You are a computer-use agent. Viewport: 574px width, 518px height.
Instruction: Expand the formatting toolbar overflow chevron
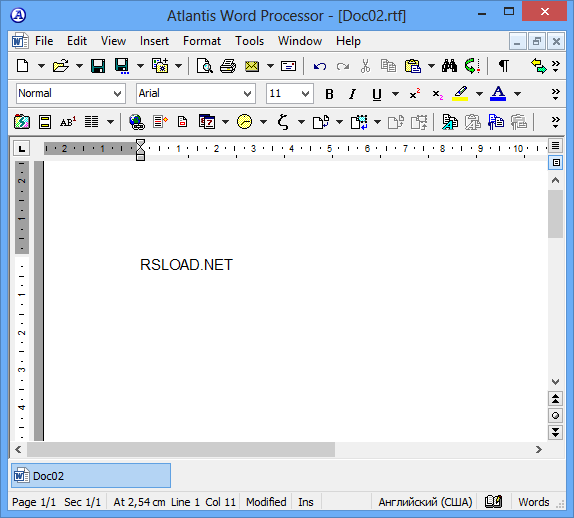coord(555,94)
